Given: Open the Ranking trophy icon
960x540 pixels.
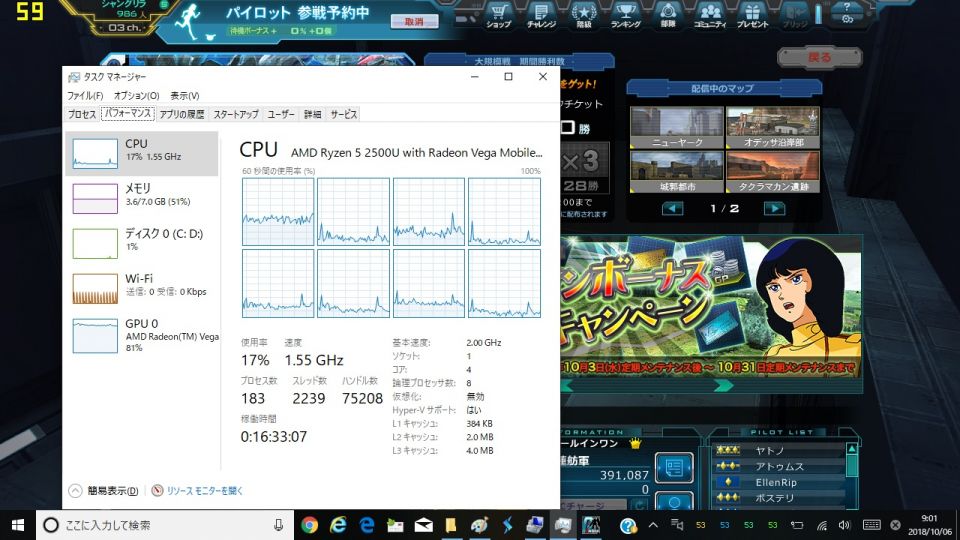Looking at the screenshot, I should coord(625,15).
